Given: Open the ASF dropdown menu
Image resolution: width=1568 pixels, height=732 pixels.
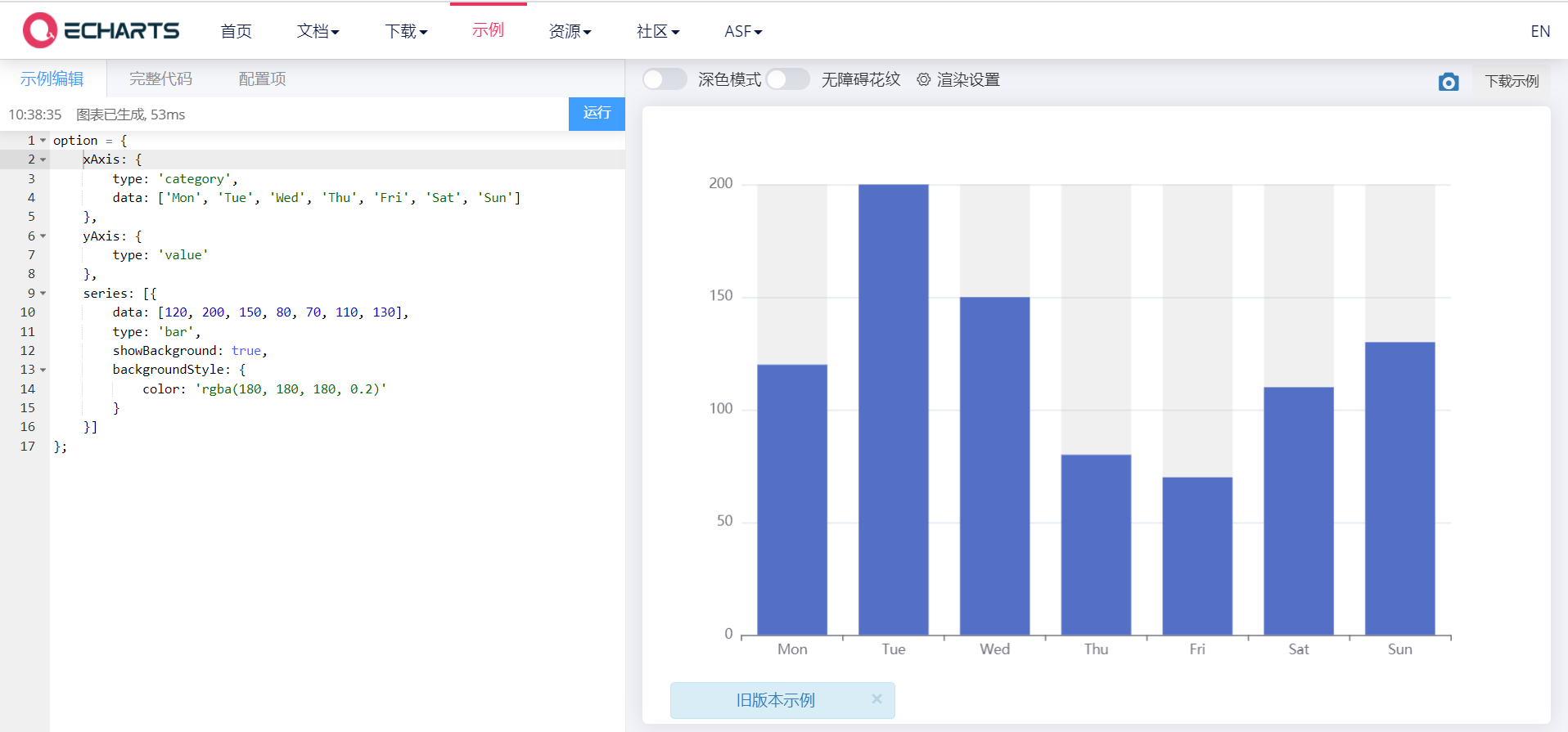Looking at the screenshot, I should pyautogui.click(x=743, y=31).
